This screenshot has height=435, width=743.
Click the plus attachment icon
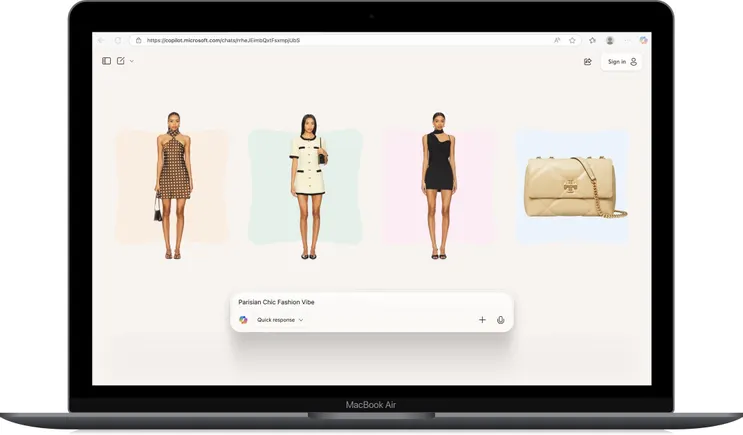tap(482, 320)
